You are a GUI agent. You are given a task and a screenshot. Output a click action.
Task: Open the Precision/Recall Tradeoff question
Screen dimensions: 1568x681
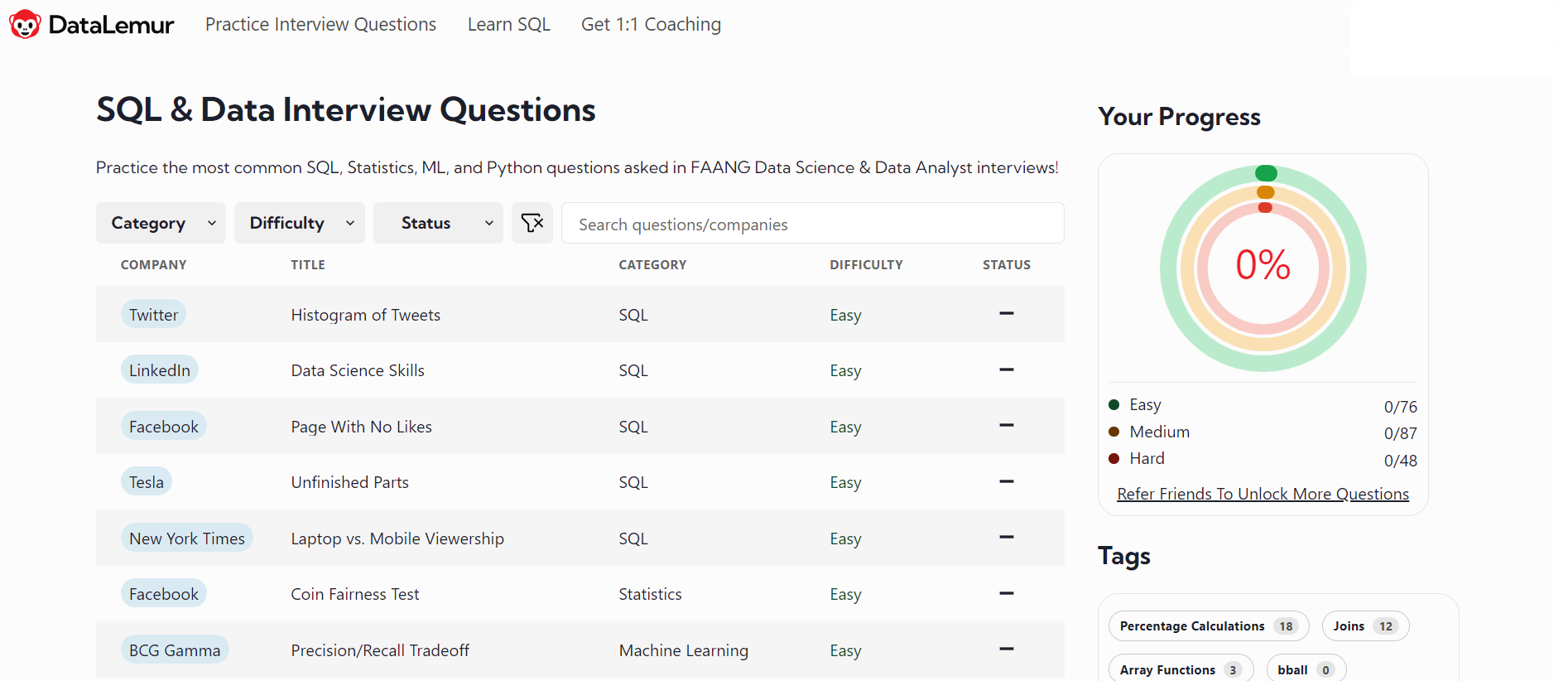380,650
